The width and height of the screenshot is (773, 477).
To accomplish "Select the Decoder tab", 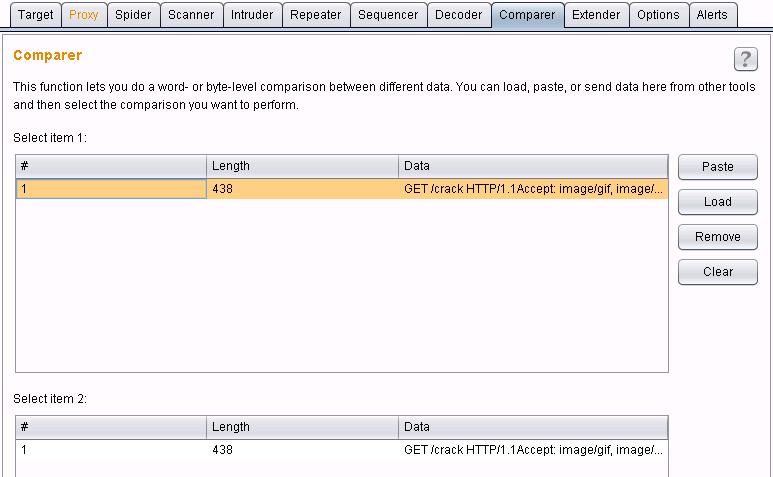I will pos(459,15).
